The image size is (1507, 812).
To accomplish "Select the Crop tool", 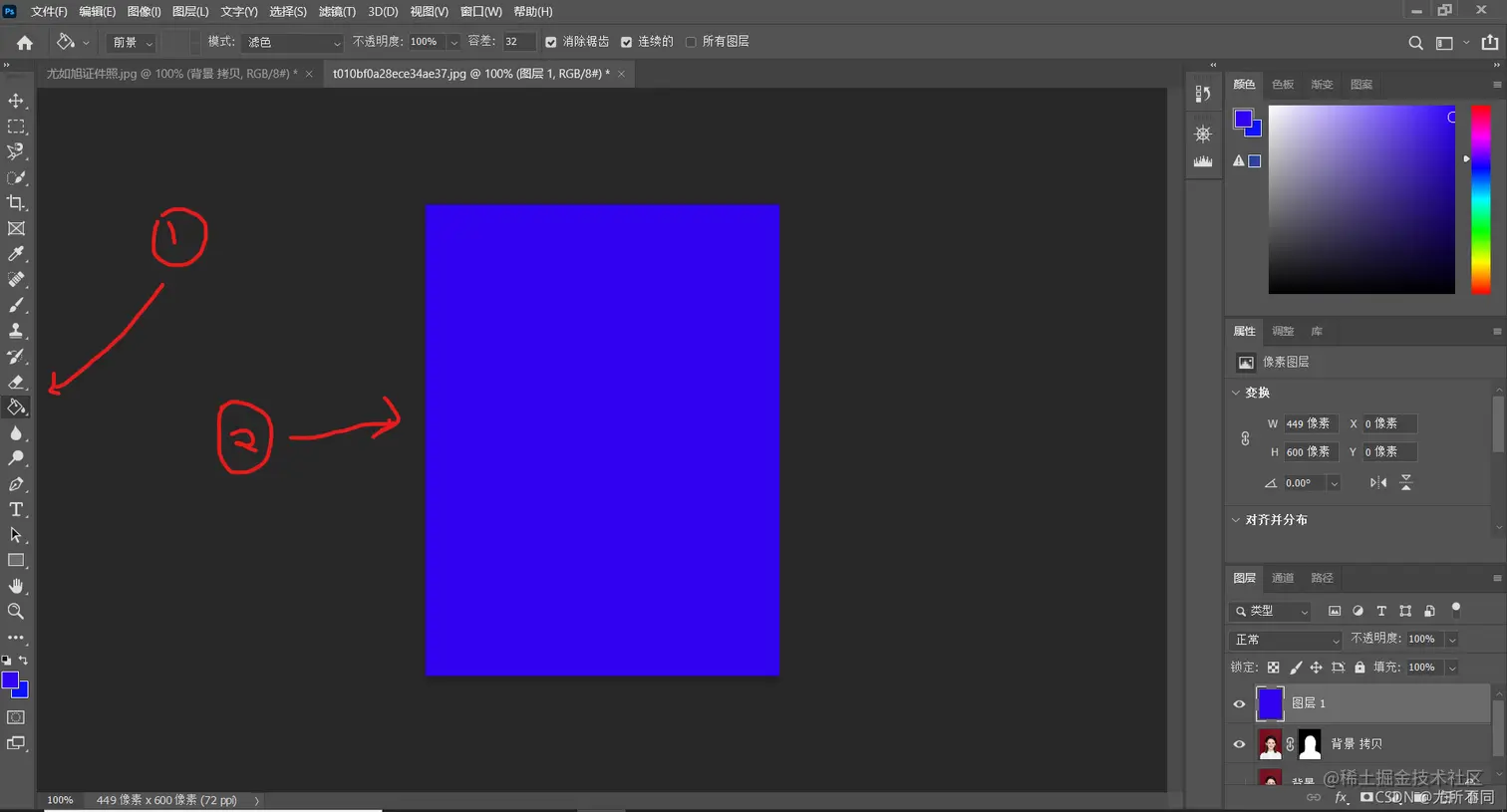I will coord(16,203).
